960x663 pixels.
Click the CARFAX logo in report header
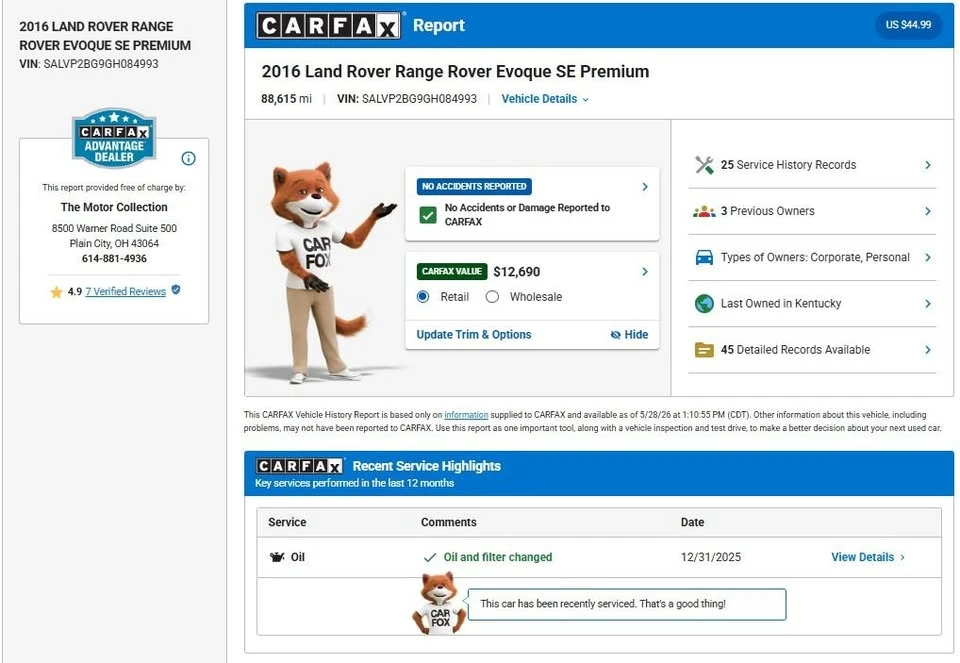[329, 26]
